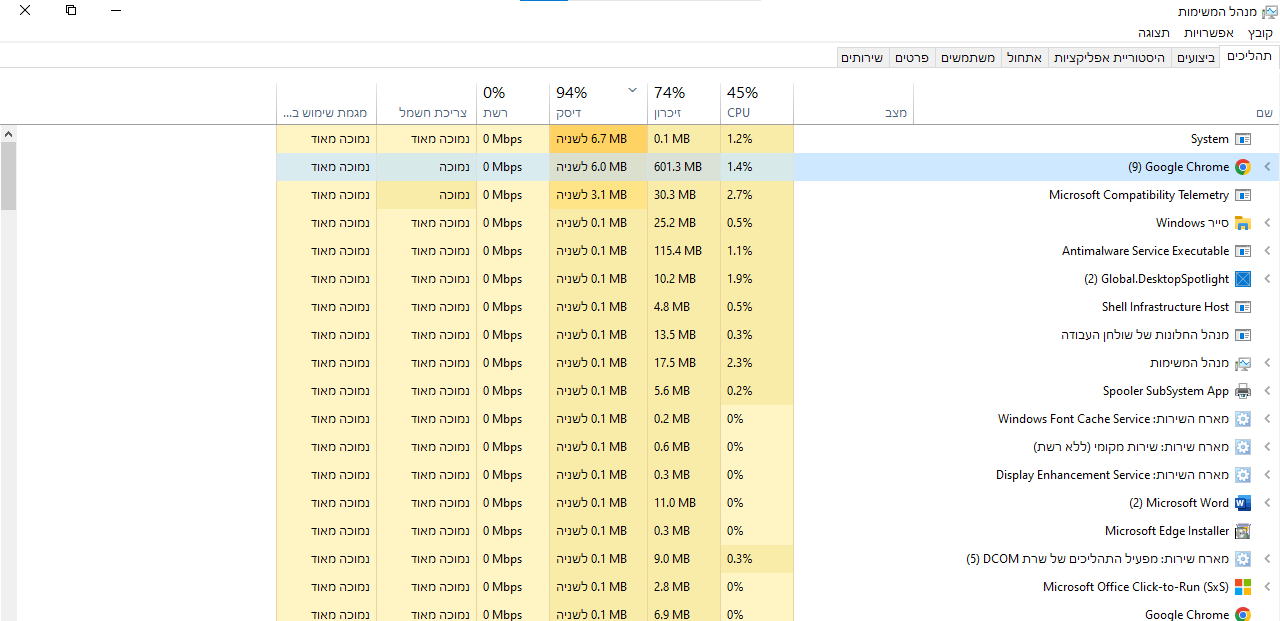Click the scrollbar up arrow
Viewport: 1280px width, 621px height.
[x=8, y=134]
